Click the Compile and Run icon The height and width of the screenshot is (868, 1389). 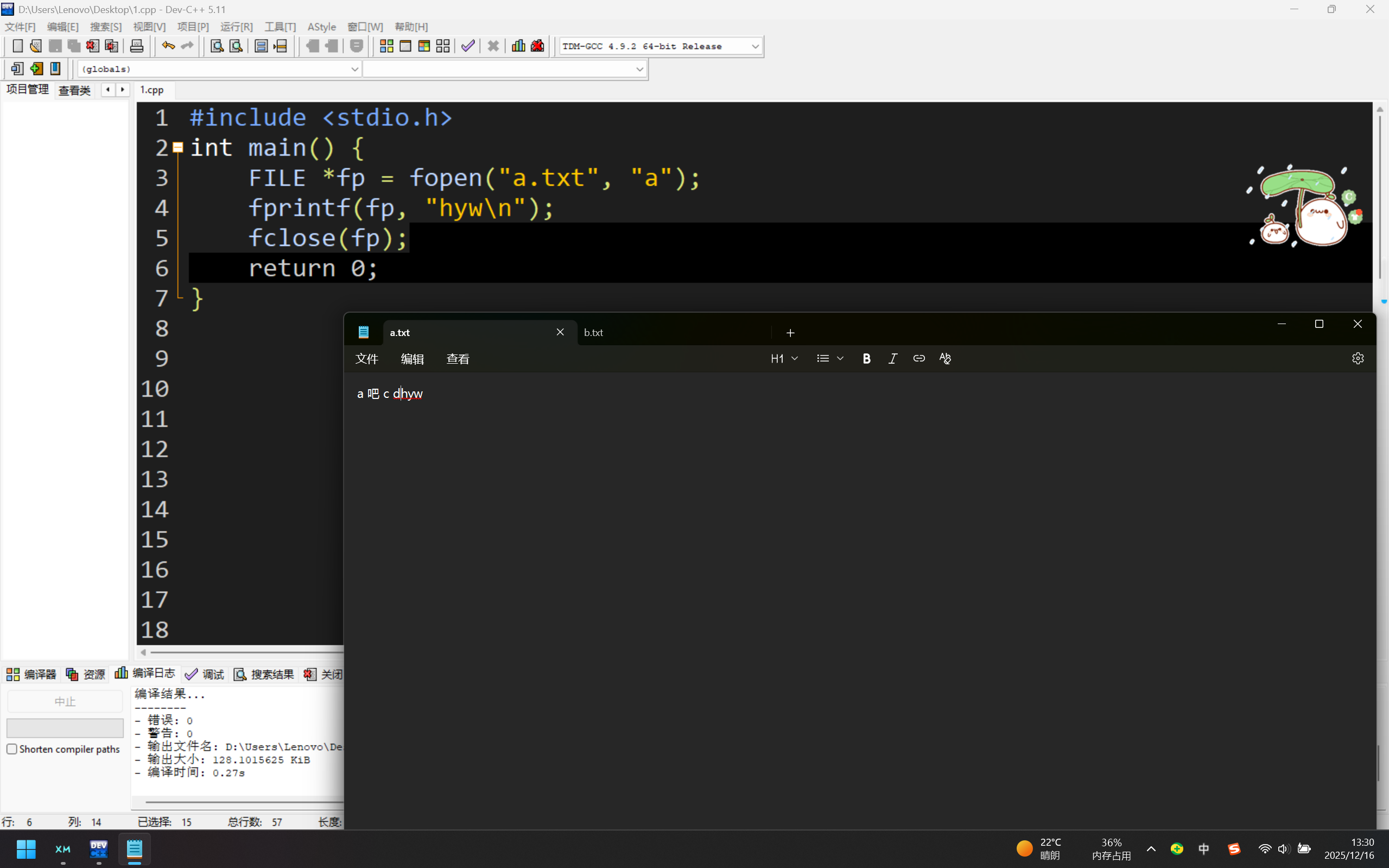[424, 46]
